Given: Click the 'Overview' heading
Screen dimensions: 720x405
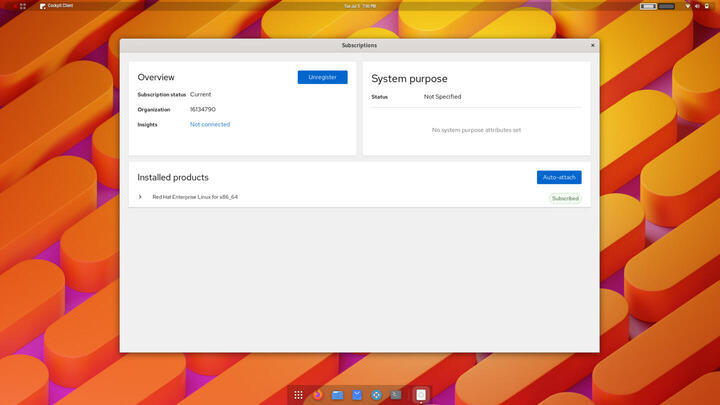Looking at the screenshot, I should pyautogui.click(x=156, y=77).
